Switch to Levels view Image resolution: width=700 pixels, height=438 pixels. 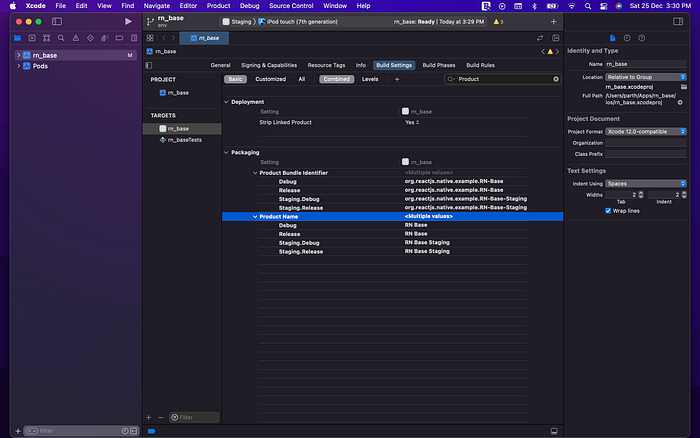tap(370, 79)
